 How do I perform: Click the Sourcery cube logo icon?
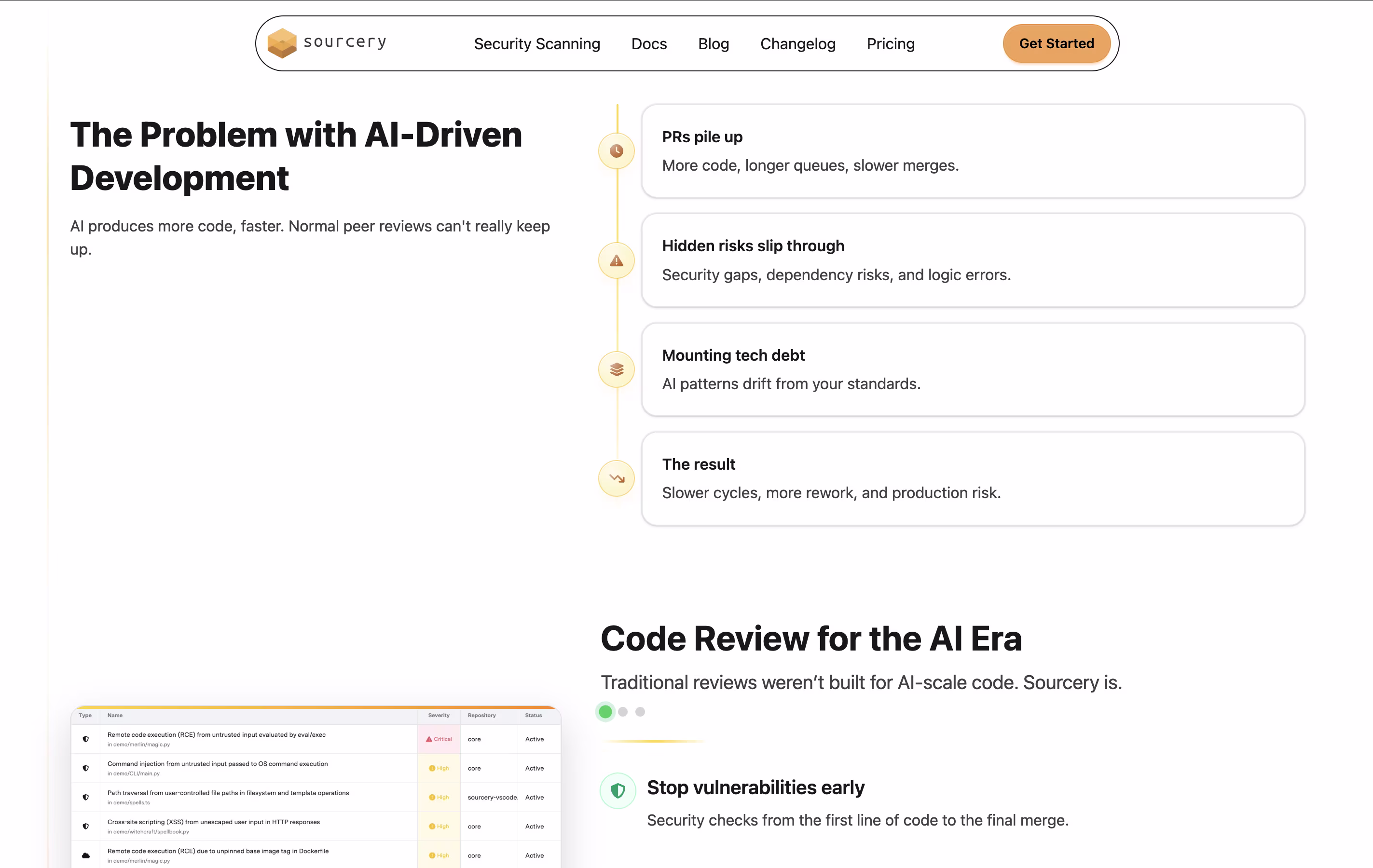click(282, 43)
